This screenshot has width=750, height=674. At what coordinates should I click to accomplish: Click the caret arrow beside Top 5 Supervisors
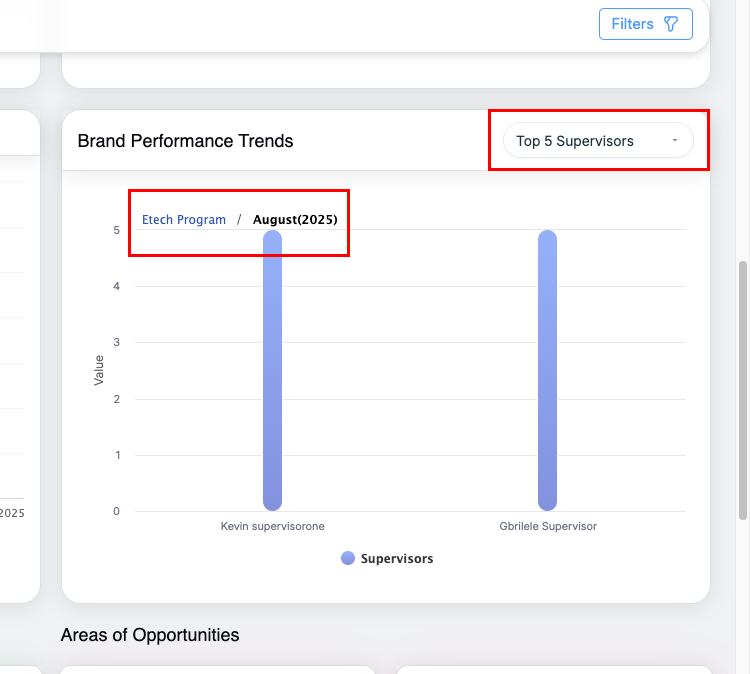tap(675, 141)
